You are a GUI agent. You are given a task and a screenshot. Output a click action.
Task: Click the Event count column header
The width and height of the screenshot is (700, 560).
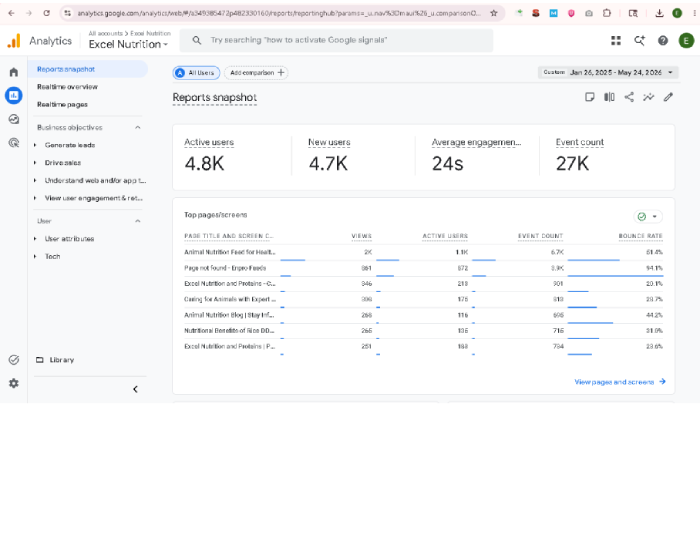541,236
